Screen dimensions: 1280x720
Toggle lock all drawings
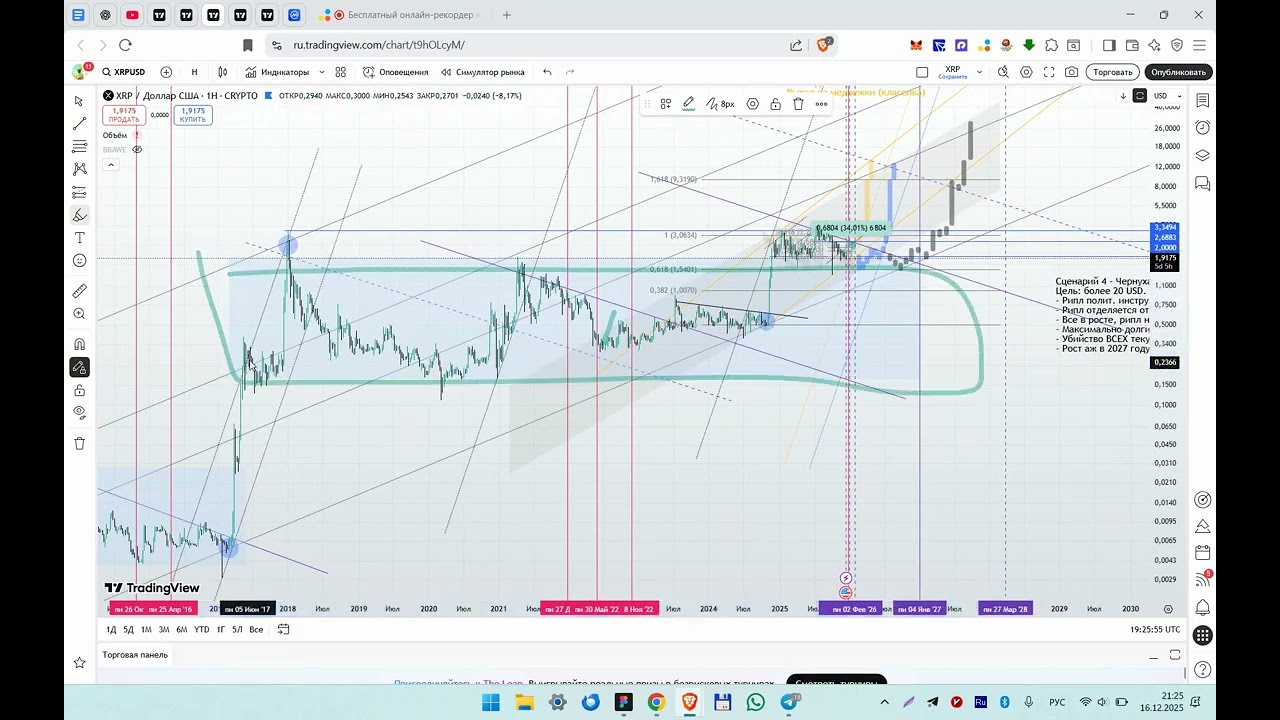pyautogui.click(x=79, y=390)
